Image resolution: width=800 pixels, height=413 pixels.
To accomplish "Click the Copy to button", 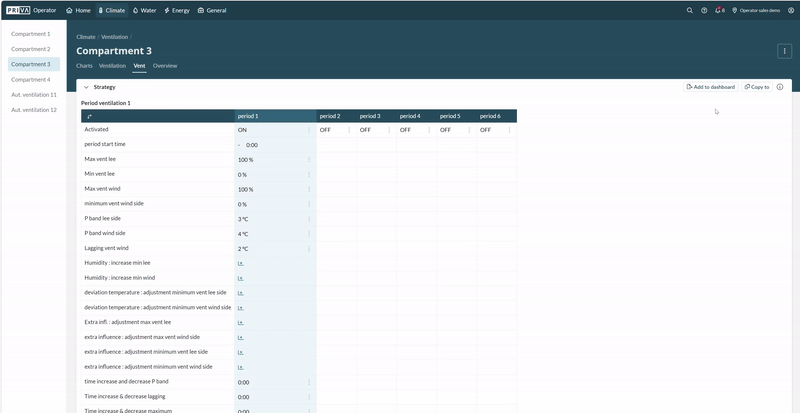I will tap(757, 87).
